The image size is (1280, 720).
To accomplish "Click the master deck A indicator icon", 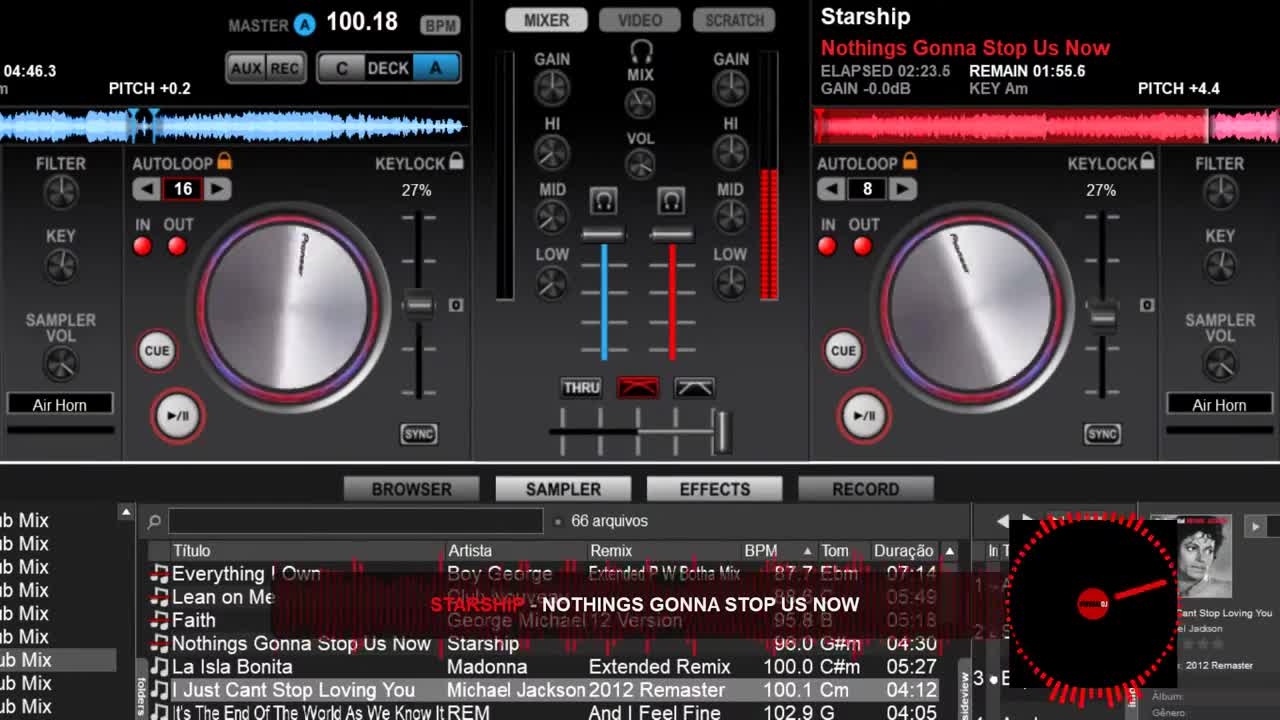I will (x=304, y=24).
